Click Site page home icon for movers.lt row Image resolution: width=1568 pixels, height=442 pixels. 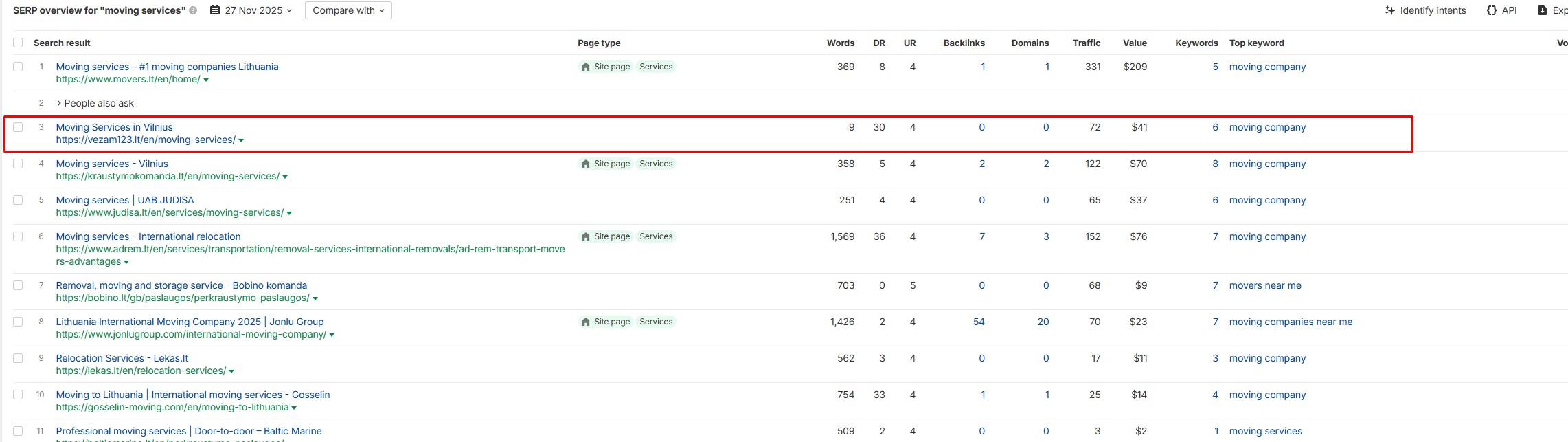[x=585, y=67]
